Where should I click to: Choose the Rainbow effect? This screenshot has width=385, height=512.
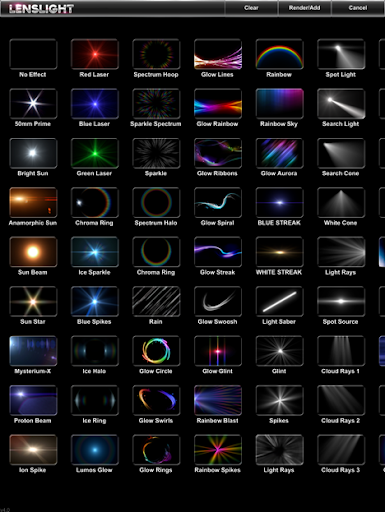pyautogui.click(x=279, y=54)
